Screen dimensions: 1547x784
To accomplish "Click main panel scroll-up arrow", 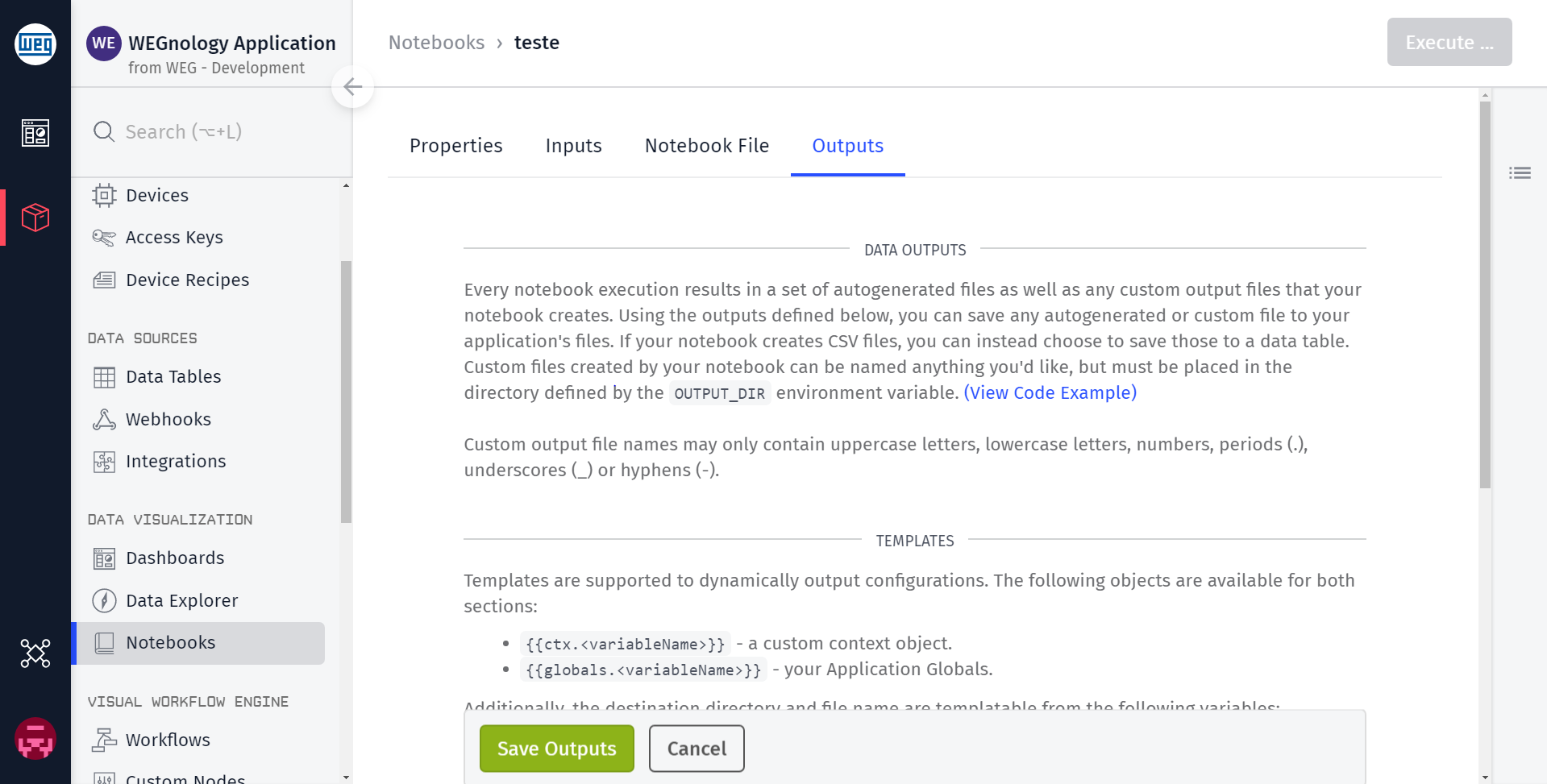I will coord(1485,95).
